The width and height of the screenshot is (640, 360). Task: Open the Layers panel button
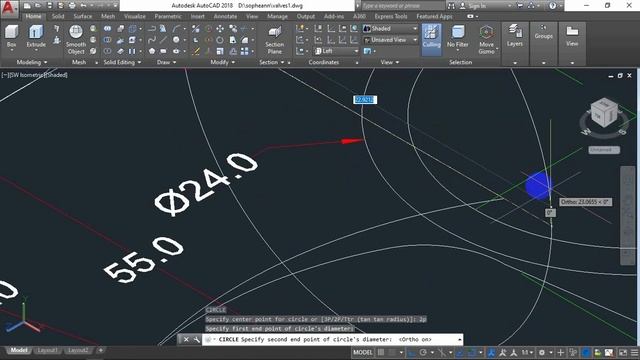(515, 36)
